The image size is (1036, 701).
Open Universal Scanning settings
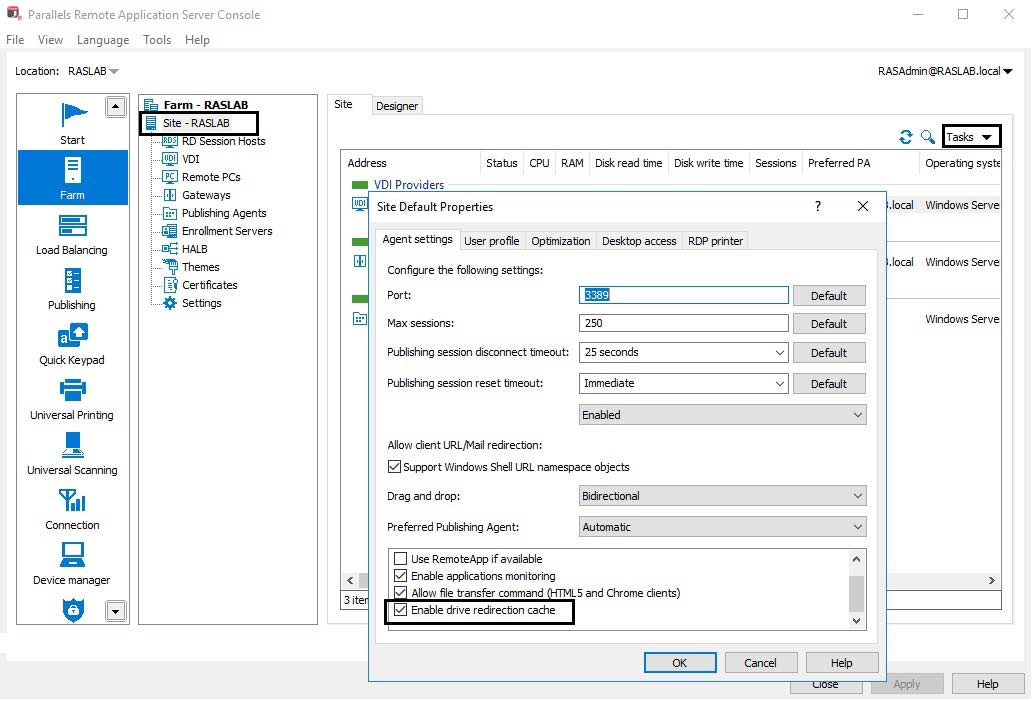(x=71, y=455)
